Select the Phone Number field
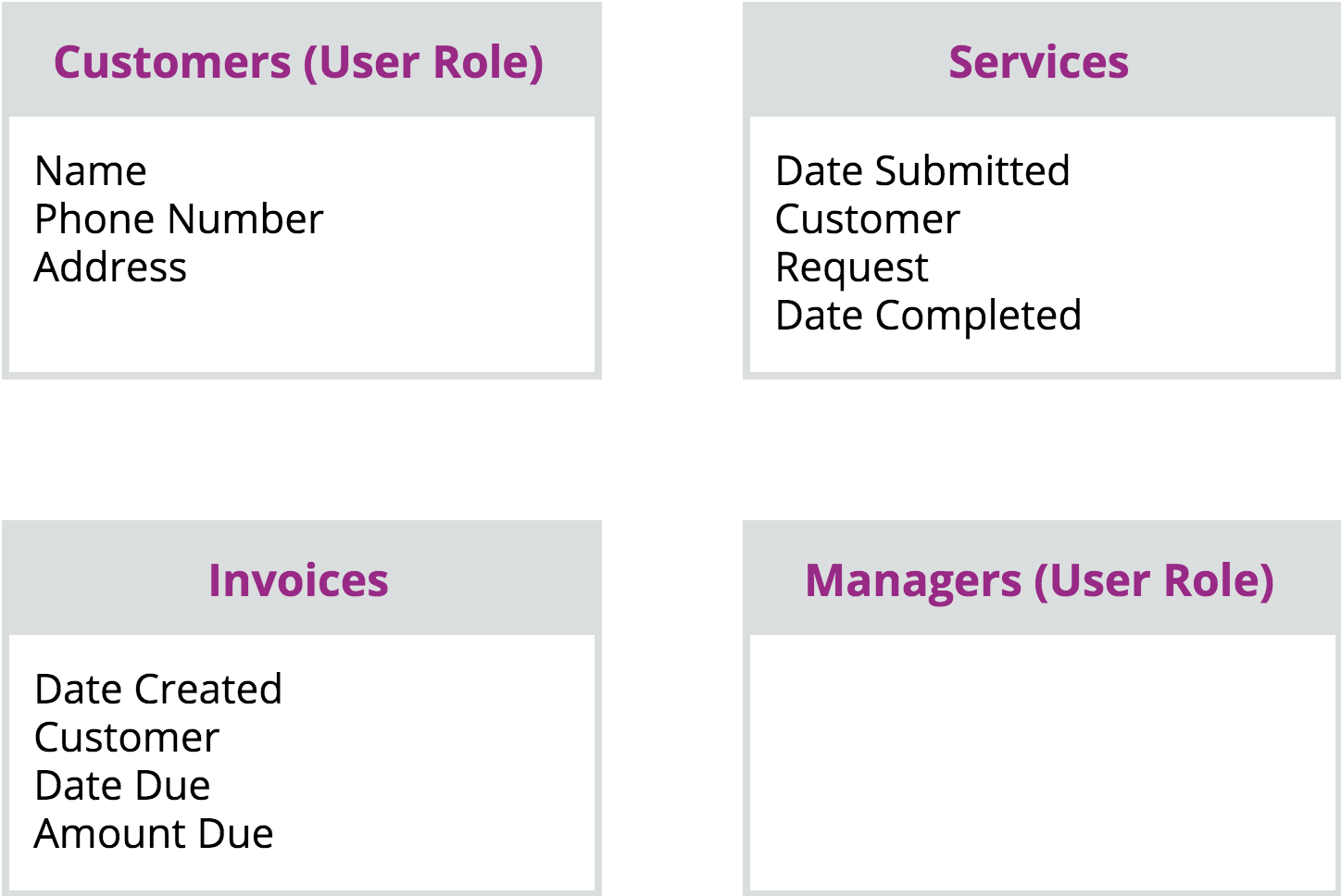Viewport: 1341px width, 896px height. point(179,219)
